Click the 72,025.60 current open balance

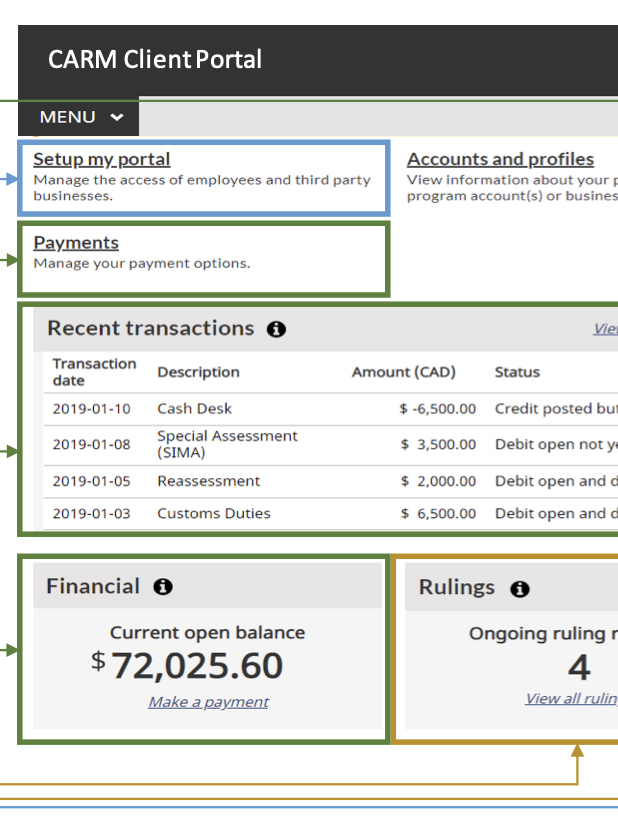coord(197,666)
